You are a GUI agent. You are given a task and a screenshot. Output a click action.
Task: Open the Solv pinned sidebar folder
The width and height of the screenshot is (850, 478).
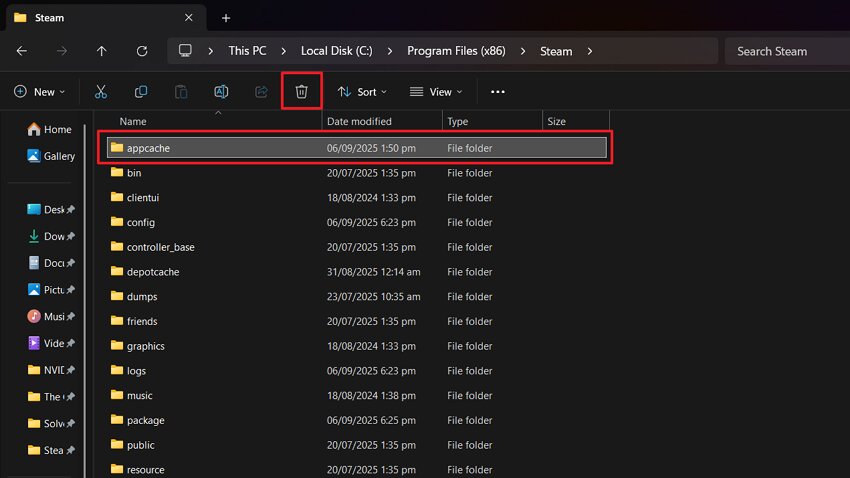click(x=51, y=423)
